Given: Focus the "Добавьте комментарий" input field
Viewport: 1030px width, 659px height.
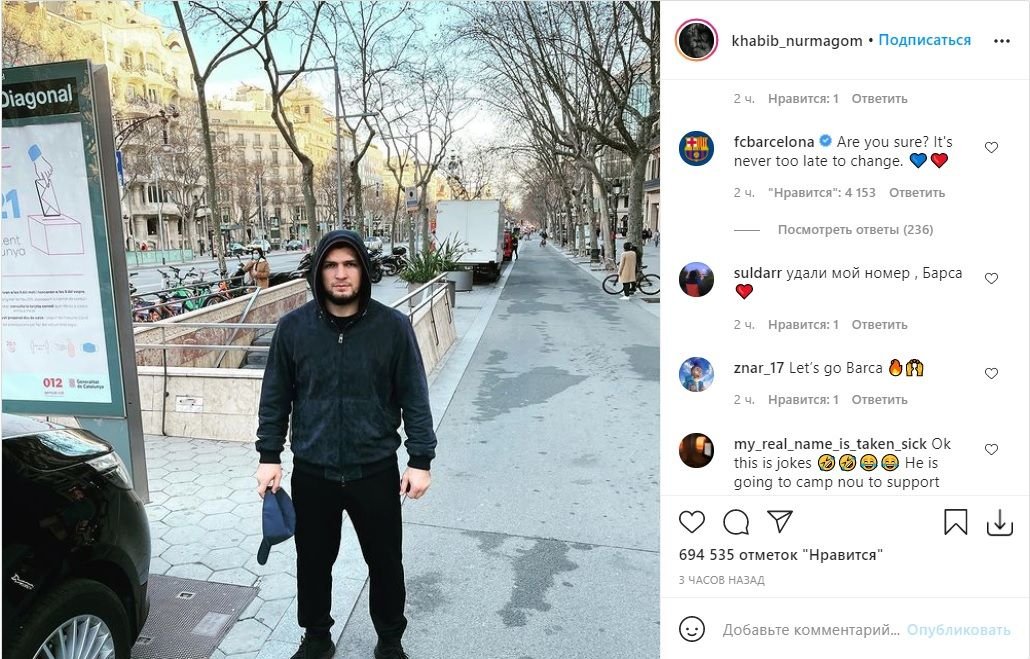Looking at the screenshot, I should [811, 630].
